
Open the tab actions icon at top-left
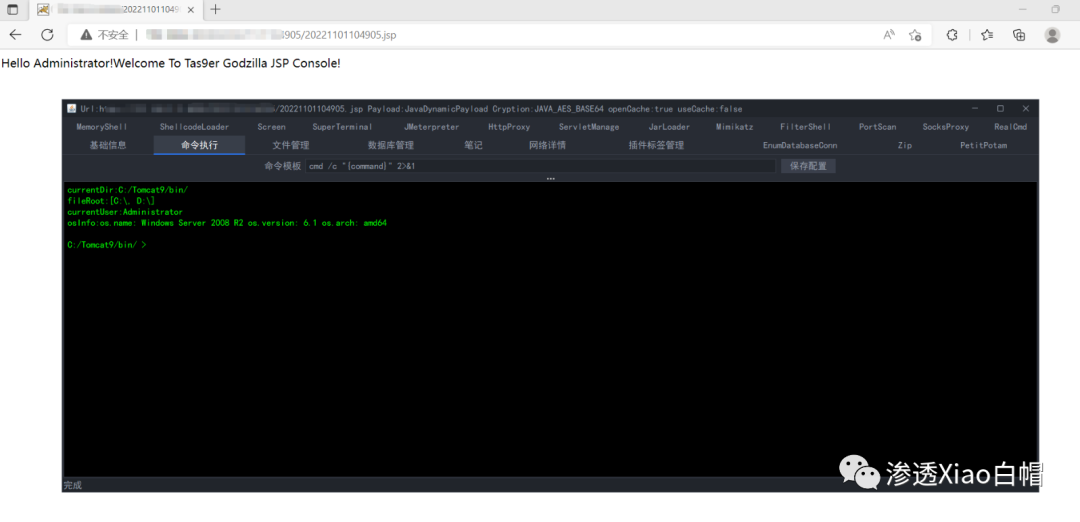(x=12, y=10)
